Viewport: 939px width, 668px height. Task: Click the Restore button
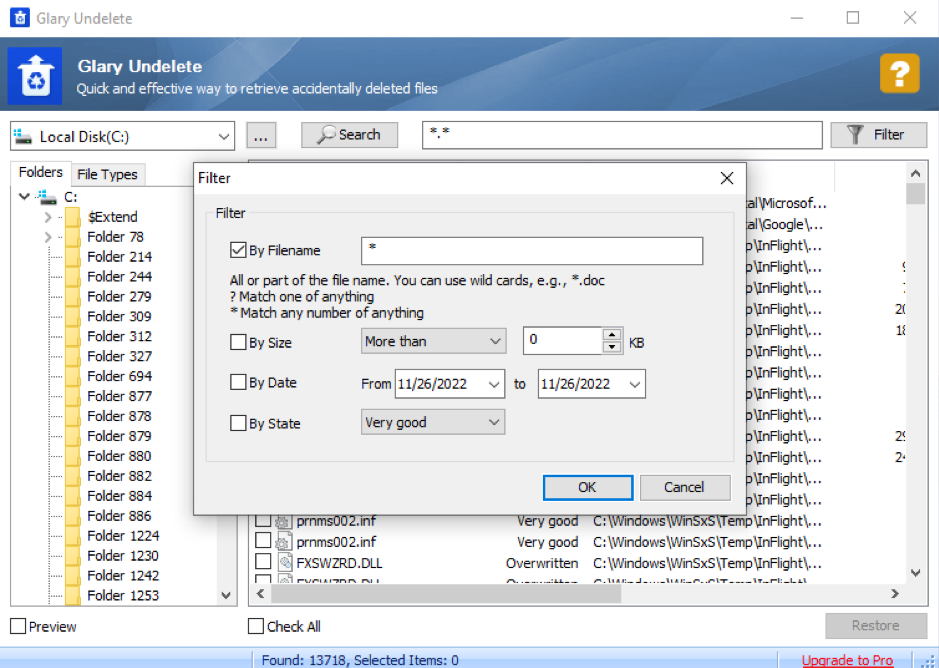pos(876,625)
